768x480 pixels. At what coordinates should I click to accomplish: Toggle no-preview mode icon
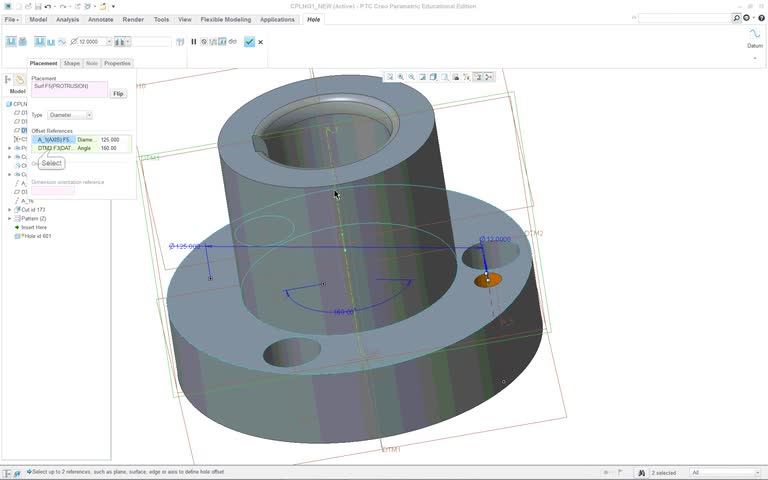click(204, 42)
